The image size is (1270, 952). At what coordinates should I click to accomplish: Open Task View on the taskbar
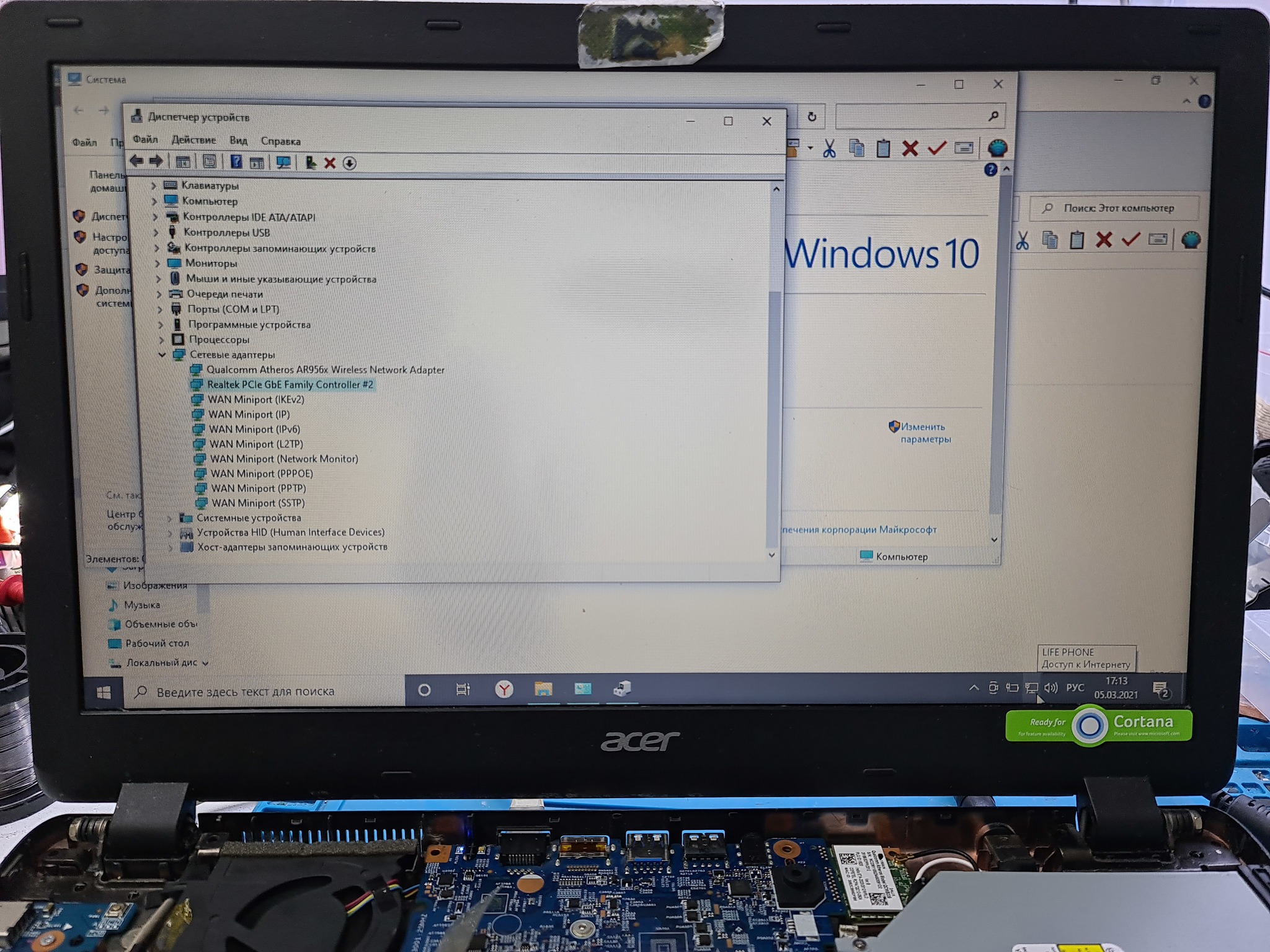tap(463, 690)
